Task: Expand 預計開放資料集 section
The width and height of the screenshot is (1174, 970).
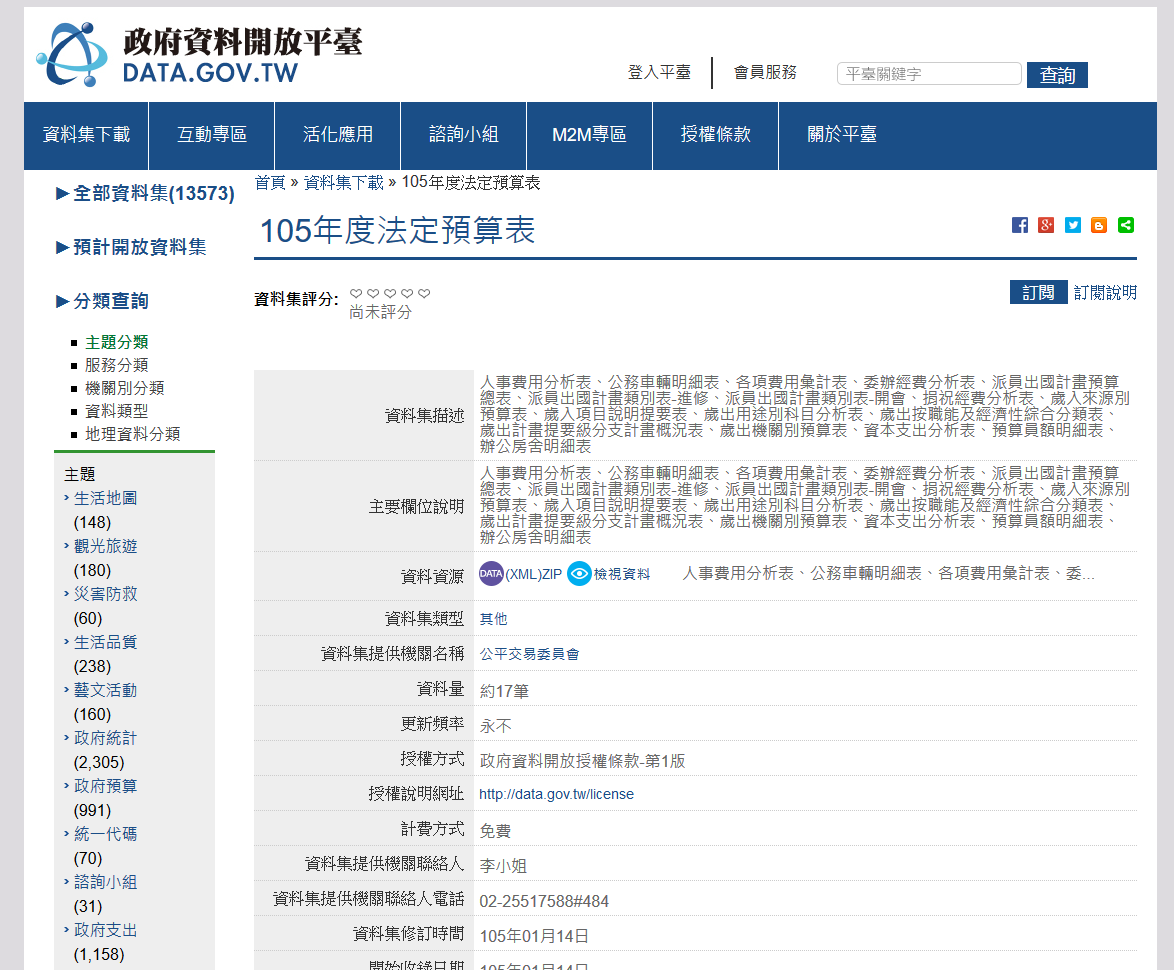Action: click(132, 248)
